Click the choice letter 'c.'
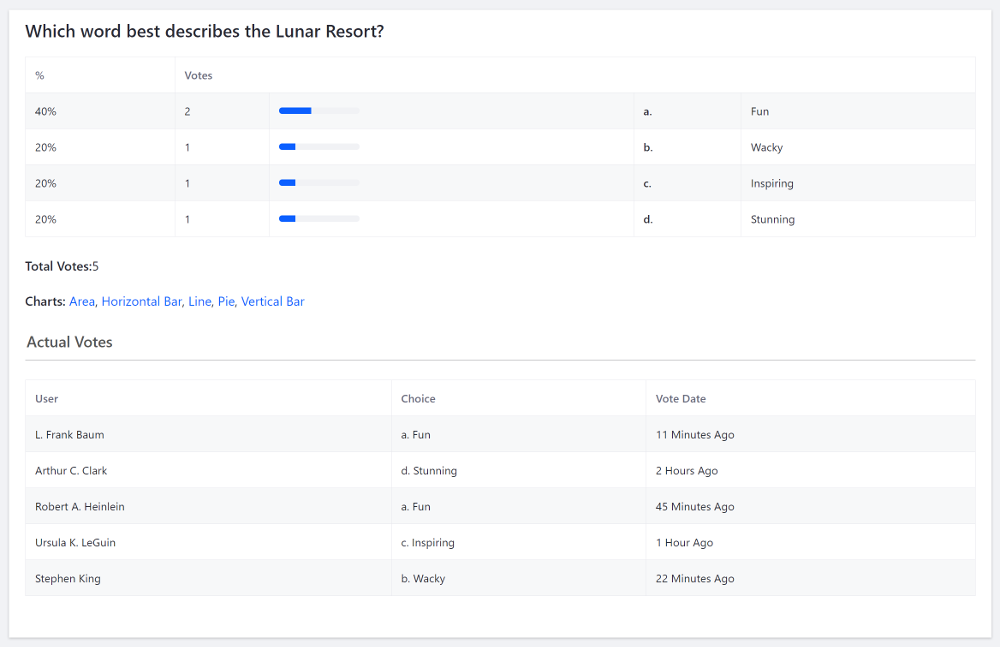Image resolution: width=1000 pixels, height=647 pixels. (647, 184)
